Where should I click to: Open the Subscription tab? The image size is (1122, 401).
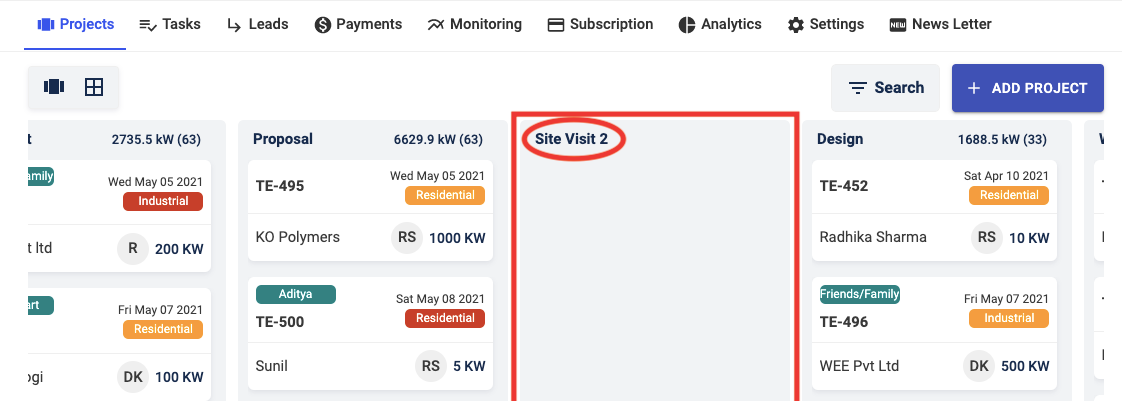point(600,24)
